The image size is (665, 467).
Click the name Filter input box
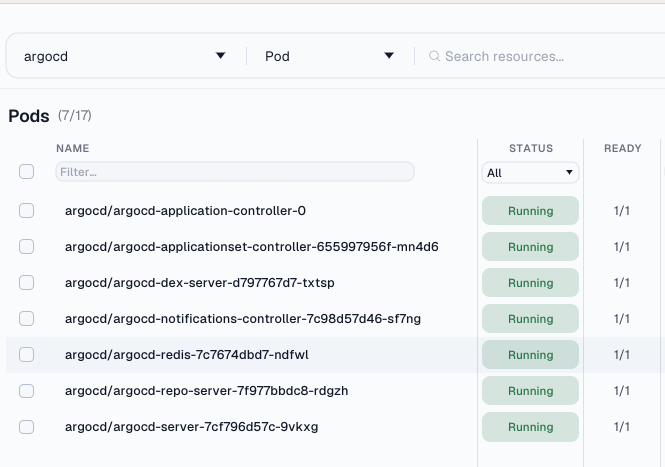pyautogui.click(x=235, y=172)
